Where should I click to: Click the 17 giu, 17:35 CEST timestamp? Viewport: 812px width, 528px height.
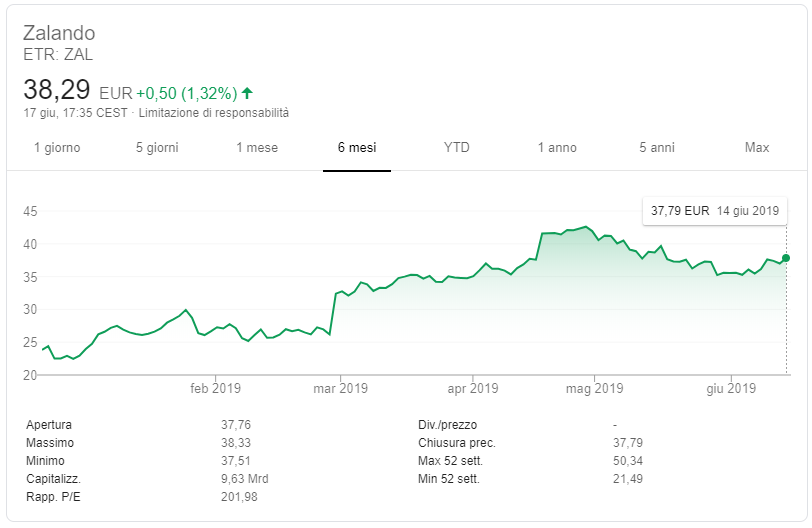[x=75, y=113]
